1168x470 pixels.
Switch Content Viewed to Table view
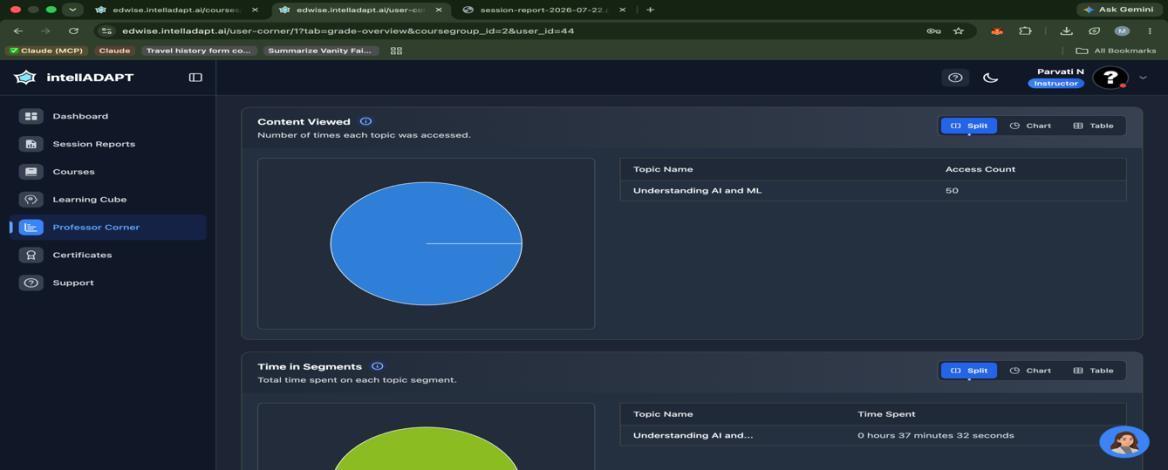tap(1093, 126)
